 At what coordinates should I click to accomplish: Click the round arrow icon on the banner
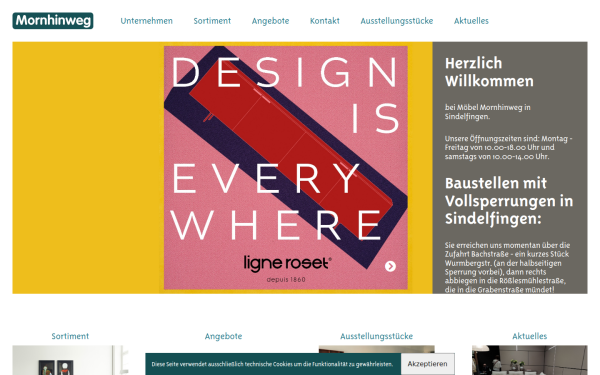(390, 266)
